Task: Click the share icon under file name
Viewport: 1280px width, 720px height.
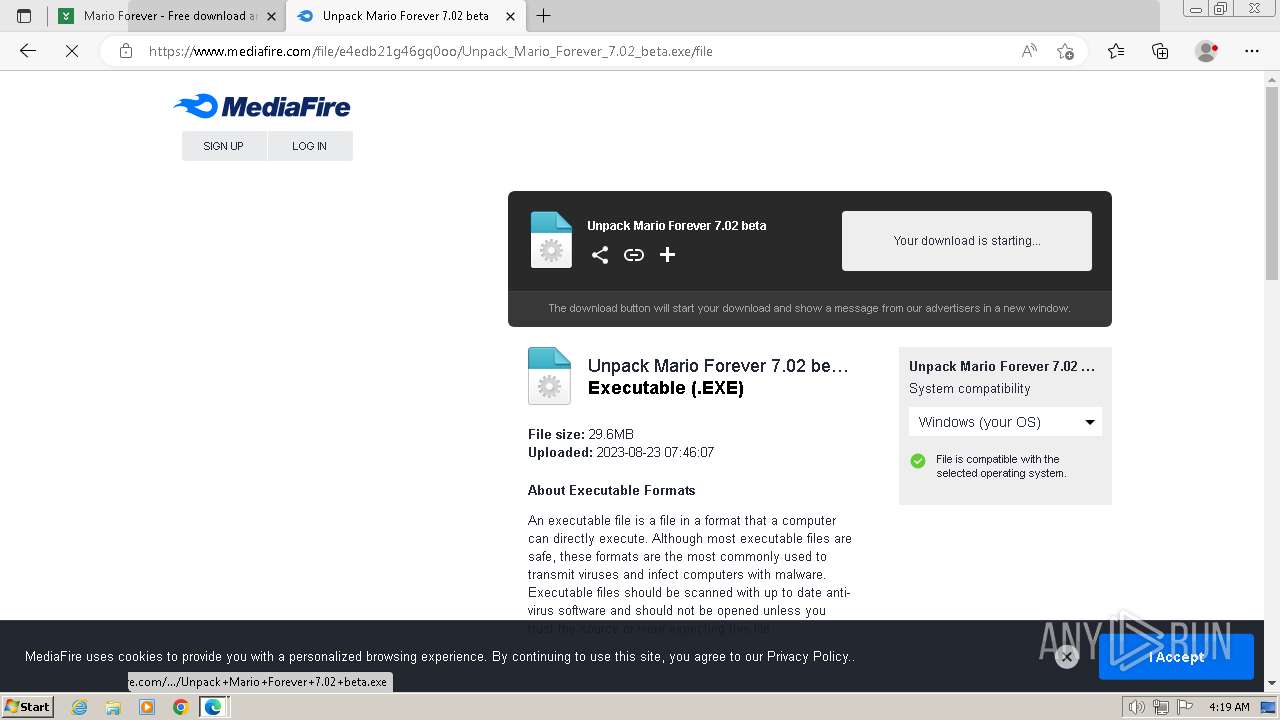Action: click(600, 255)
